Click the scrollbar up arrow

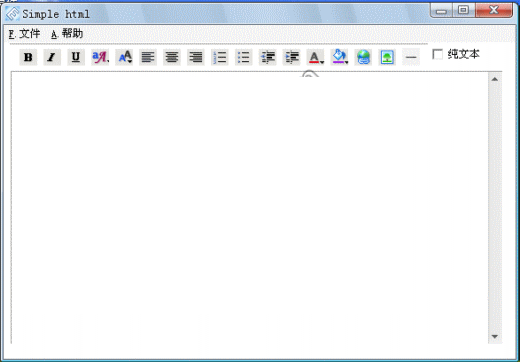495,79
